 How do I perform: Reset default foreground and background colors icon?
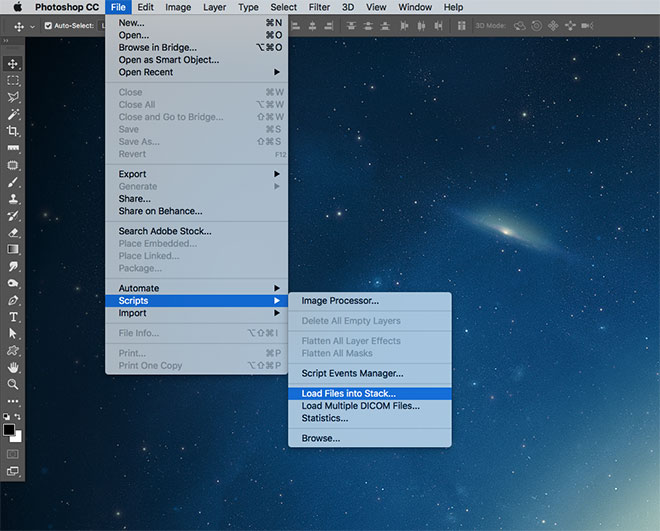pos(6,417)
